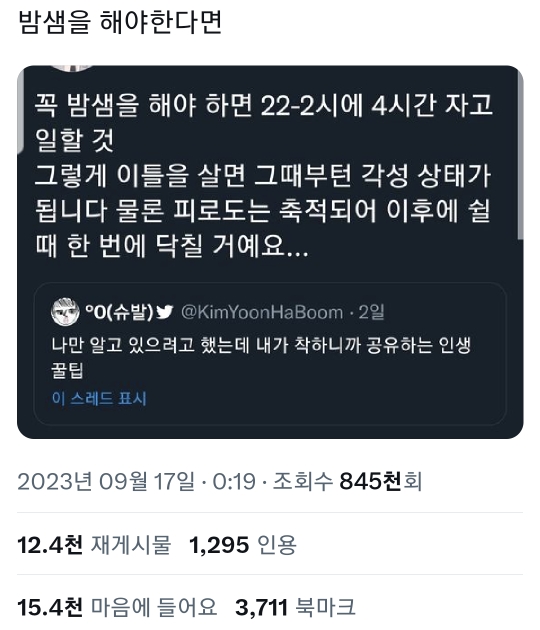Click the °O(슈발) display name

pyautogui.click(x=119, y=312)
